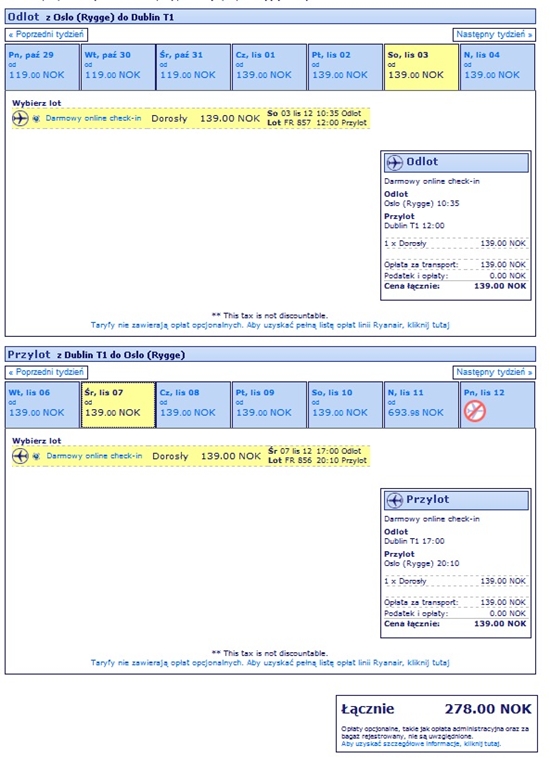The width and height of the screenshot is (550, 758).
Task: Click the small web check-in icon in the outbound flight row
Action: coord(36,118)
